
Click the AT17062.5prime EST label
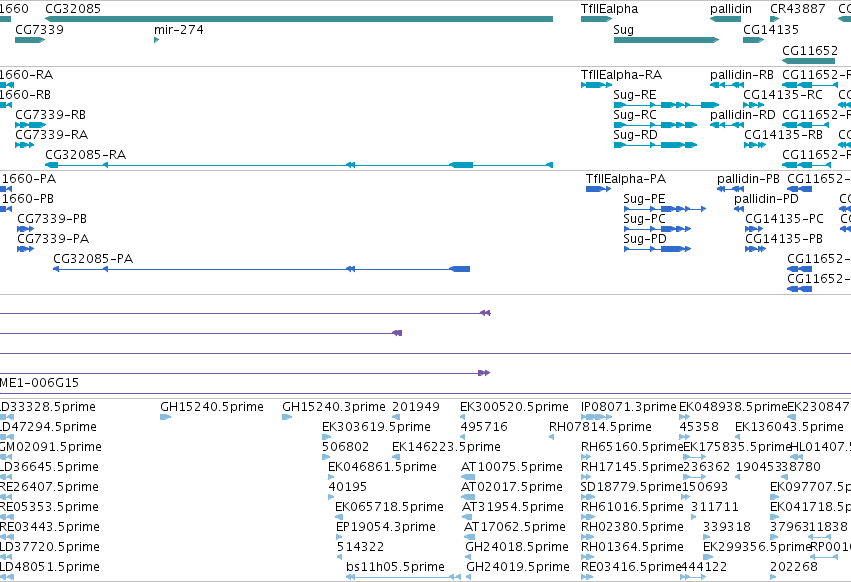515,527
